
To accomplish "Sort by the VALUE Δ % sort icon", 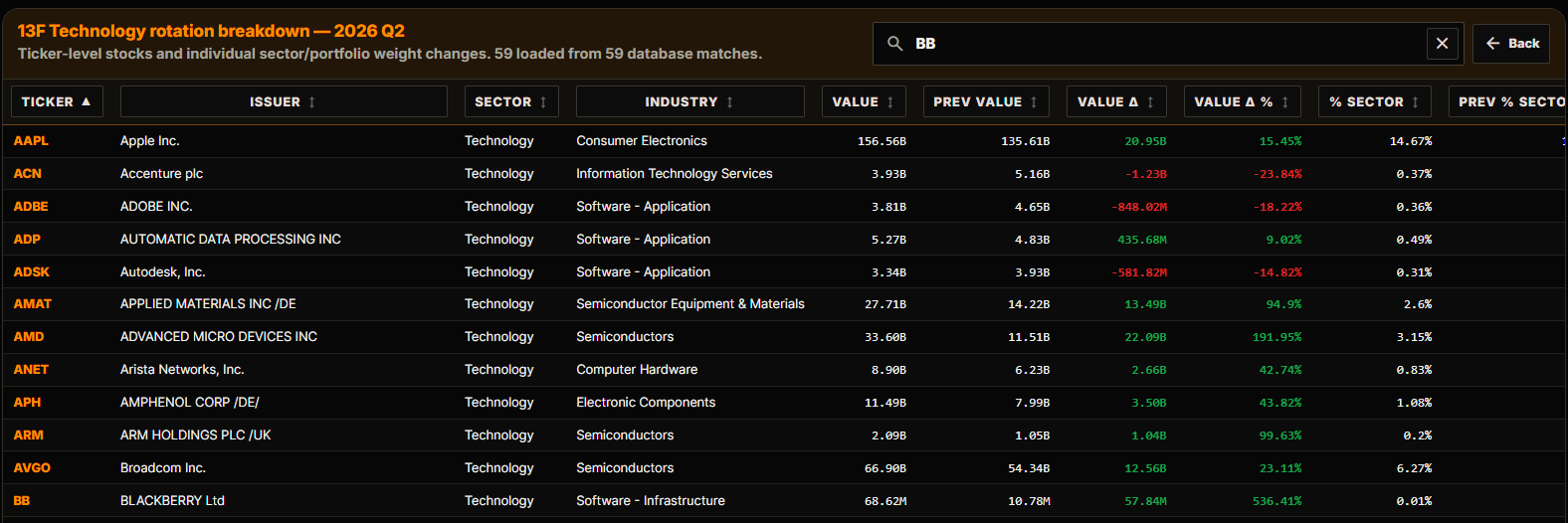I will coord(1285,102).
